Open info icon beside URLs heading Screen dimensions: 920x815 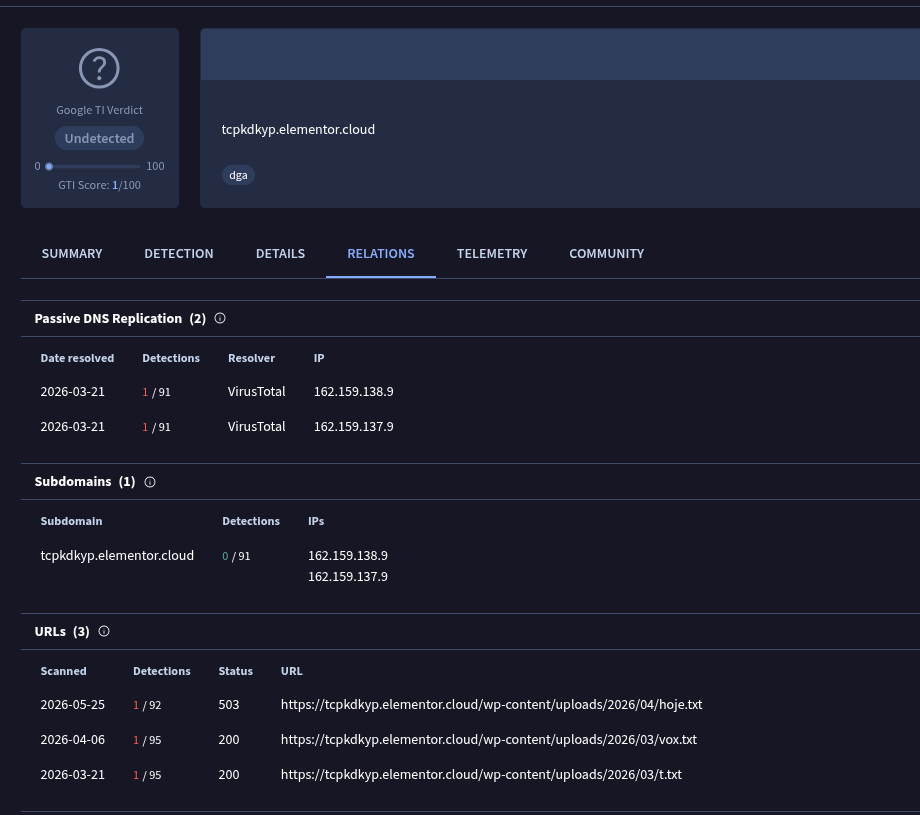[104, 631]
